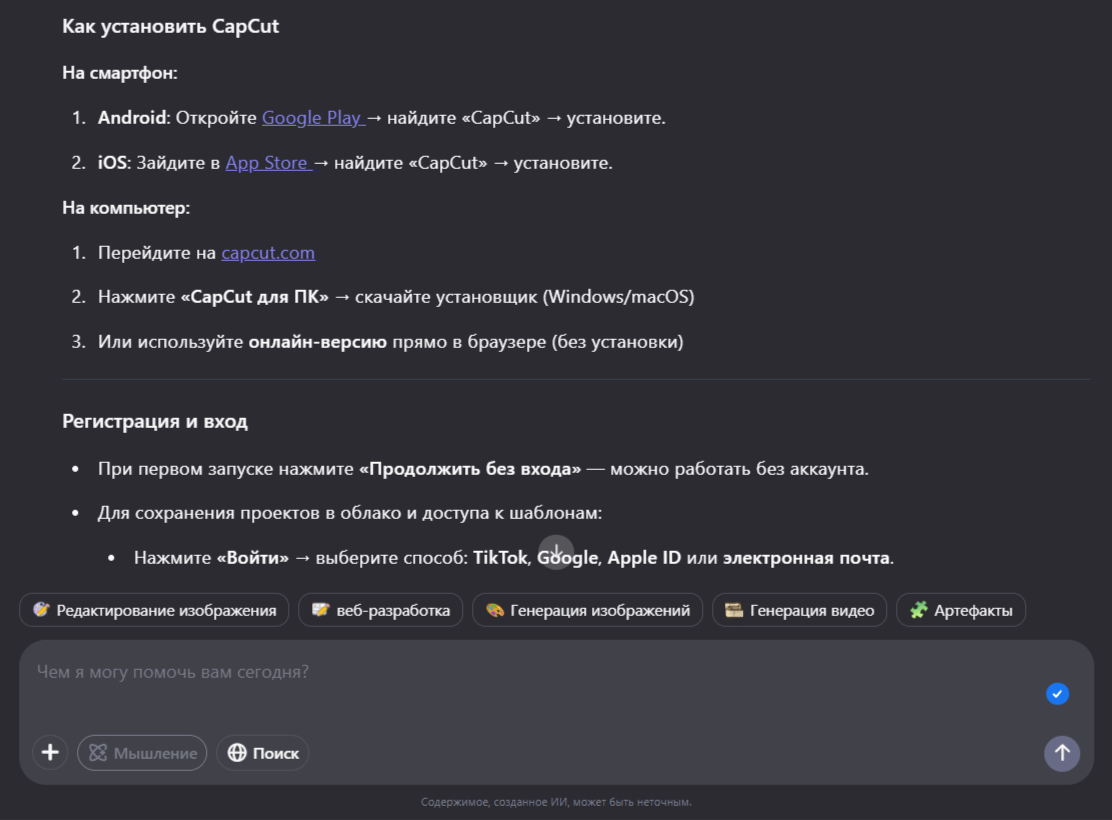This screenshot has width=1112, height=820.
Task: Select the Генерация изображений chip
Action: pos(587,610)
